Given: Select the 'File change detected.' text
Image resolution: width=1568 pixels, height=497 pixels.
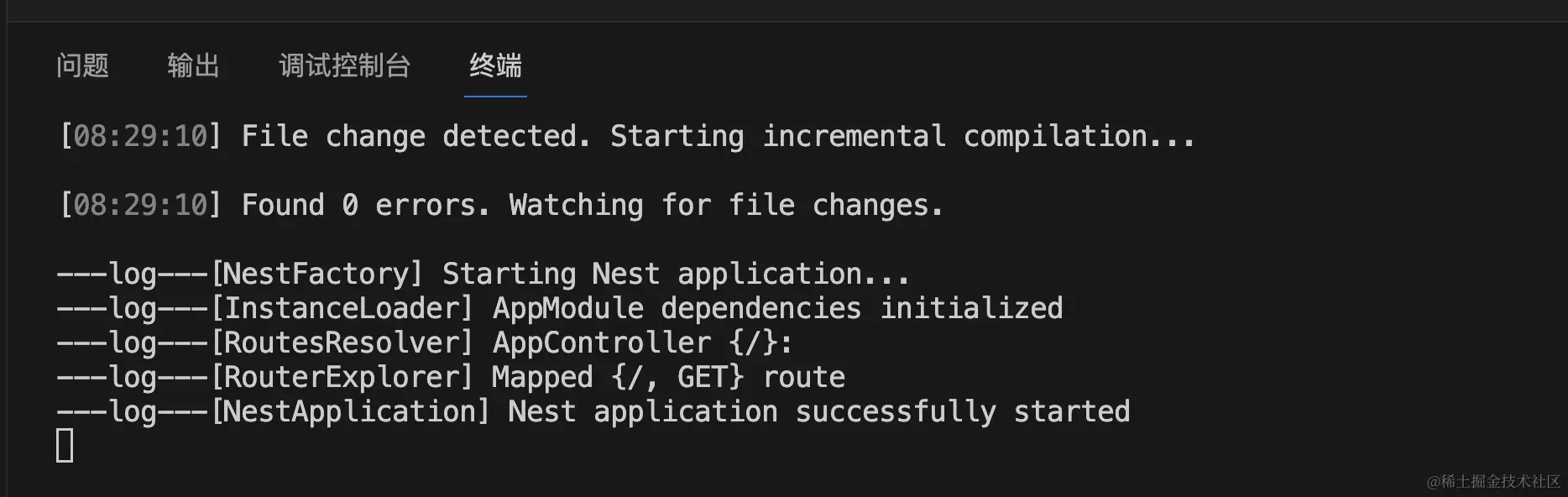Looking at the screenshot, I should coord(417,136).
